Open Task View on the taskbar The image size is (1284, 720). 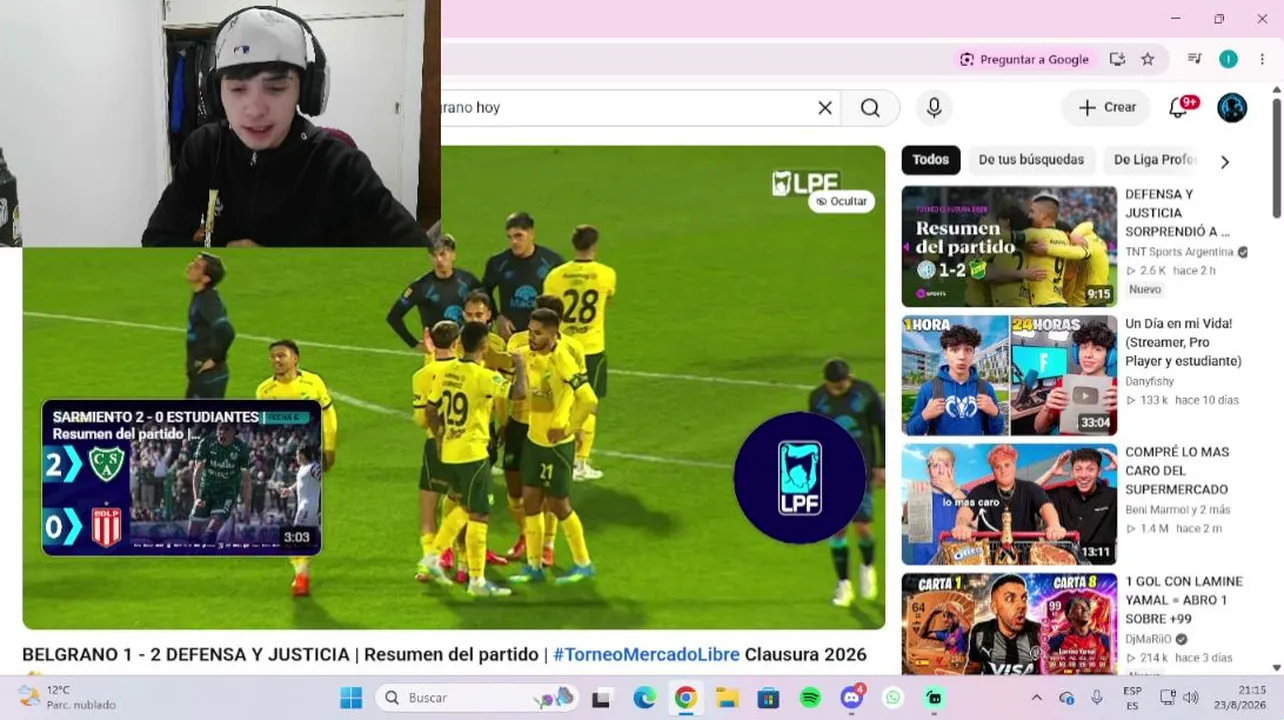click(601, 698)
